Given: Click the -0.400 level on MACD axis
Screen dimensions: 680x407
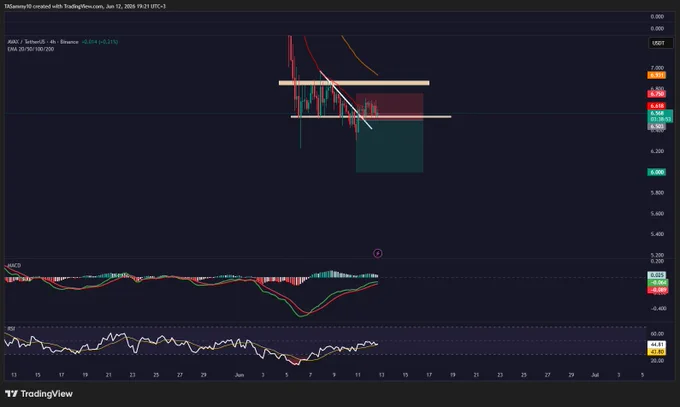Looking at the screenshot, I should coord(658,309).
